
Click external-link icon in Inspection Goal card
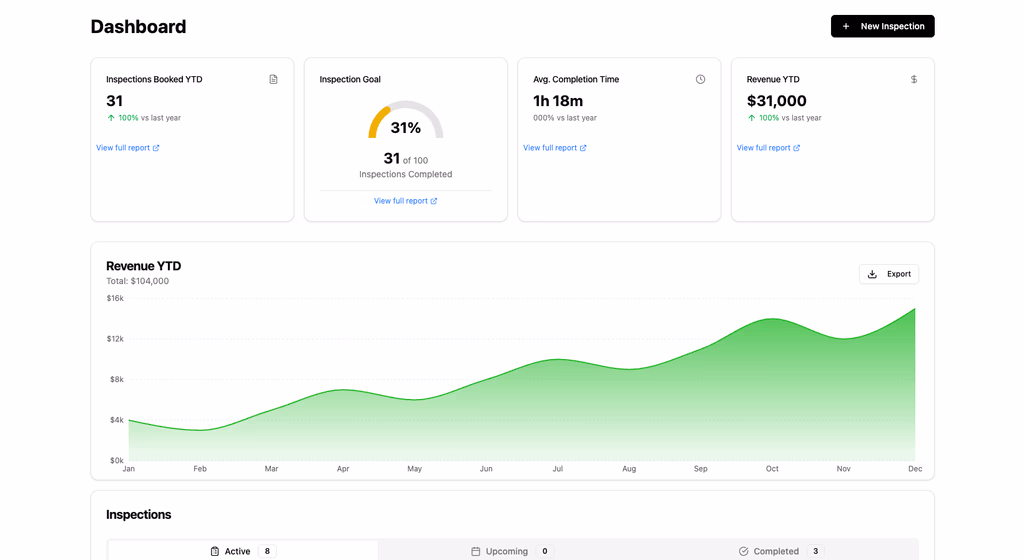(434, 201)
